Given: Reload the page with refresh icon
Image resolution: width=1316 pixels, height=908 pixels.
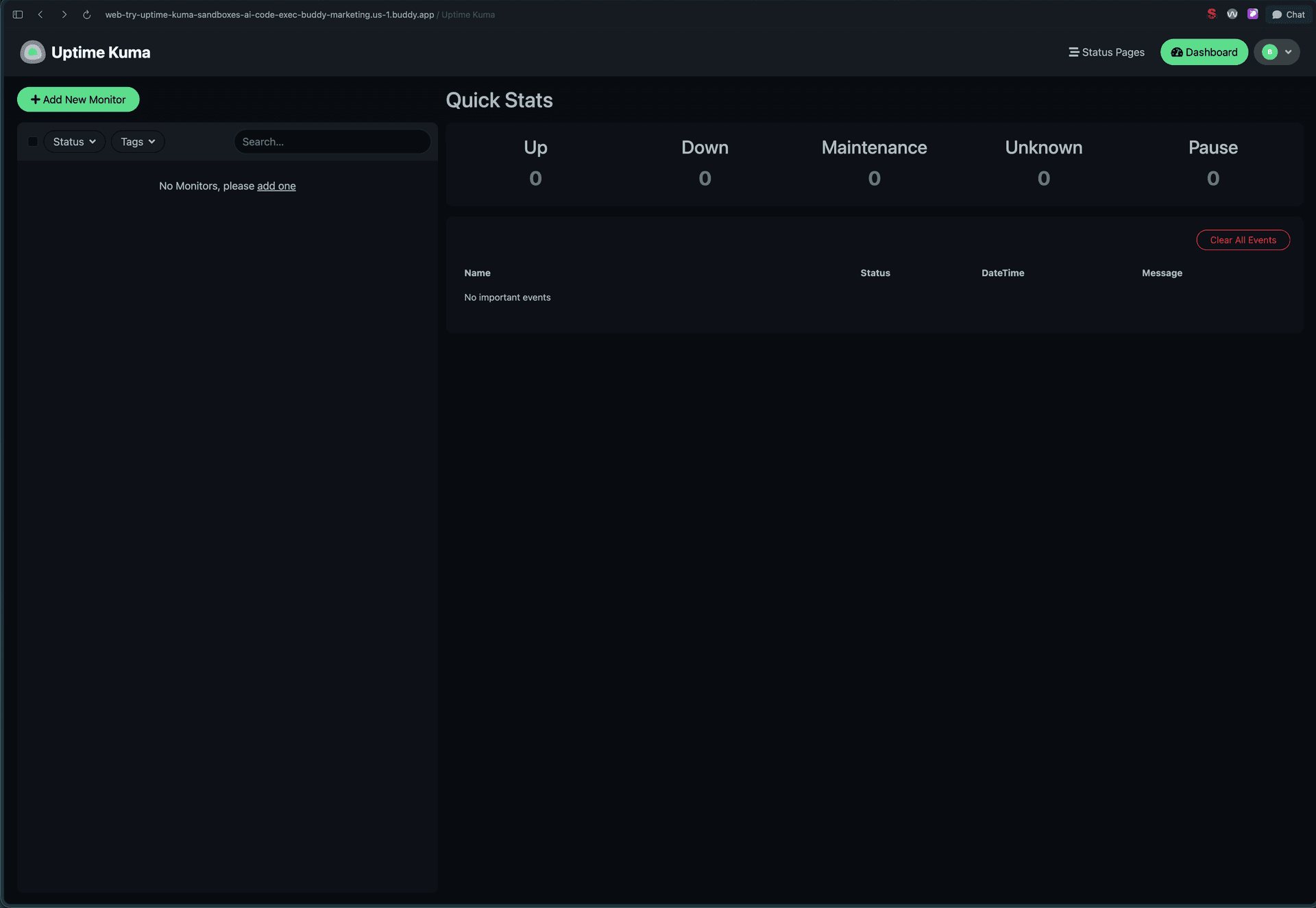Looking at the screenshot, I should 86,14.
